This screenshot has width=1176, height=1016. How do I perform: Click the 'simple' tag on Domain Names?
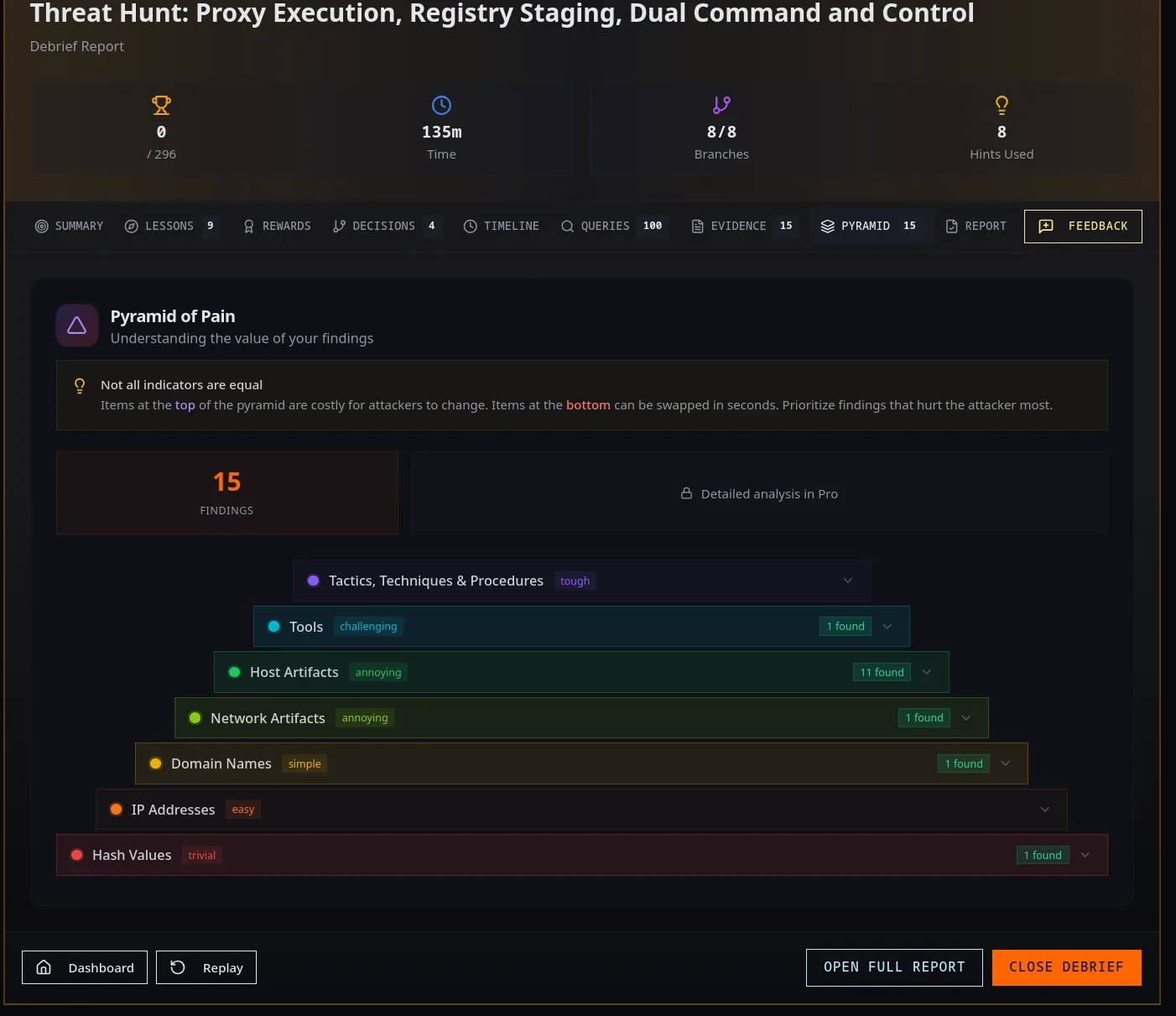pos(304,763)
